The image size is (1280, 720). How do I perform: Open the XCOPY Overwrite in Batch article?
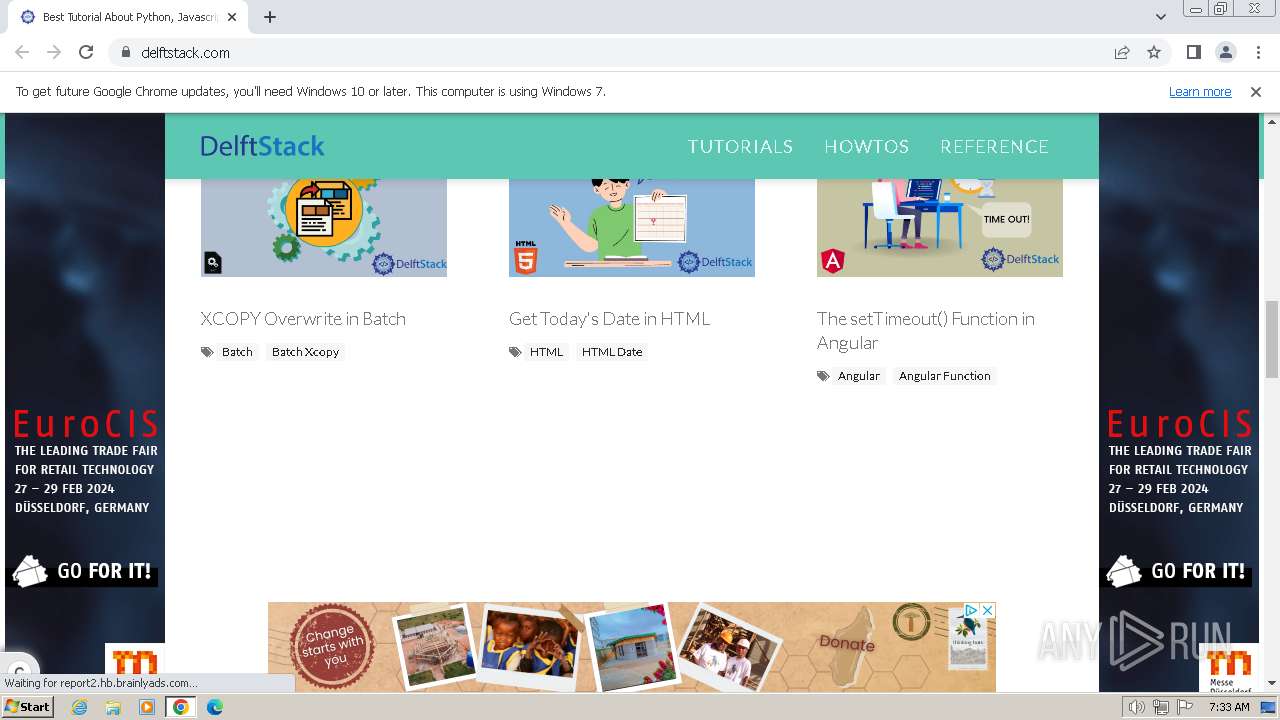click(303, 319)
